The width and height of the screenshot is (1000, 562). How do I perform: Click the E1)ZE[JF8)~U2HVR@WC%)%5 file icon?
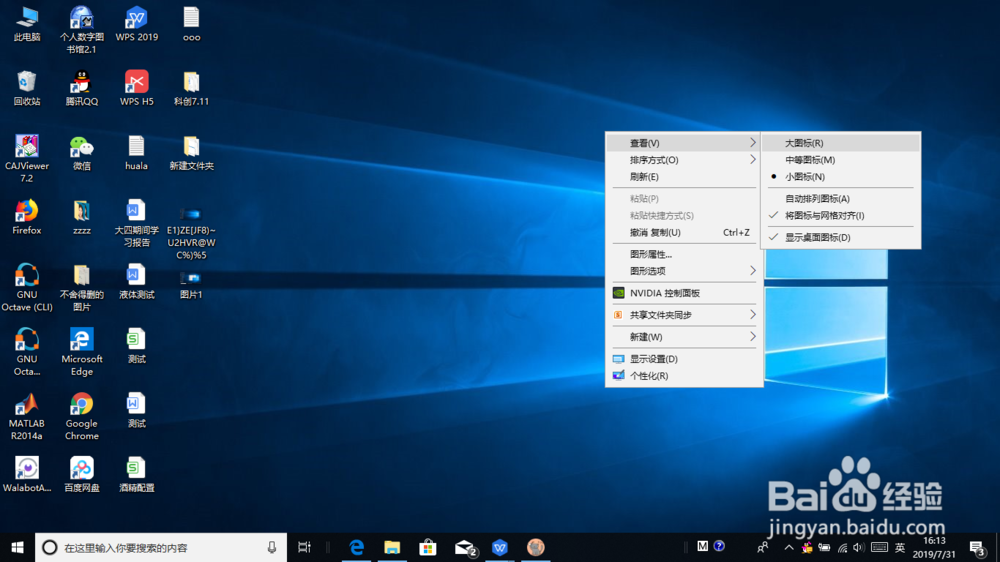tap(191, 233)
